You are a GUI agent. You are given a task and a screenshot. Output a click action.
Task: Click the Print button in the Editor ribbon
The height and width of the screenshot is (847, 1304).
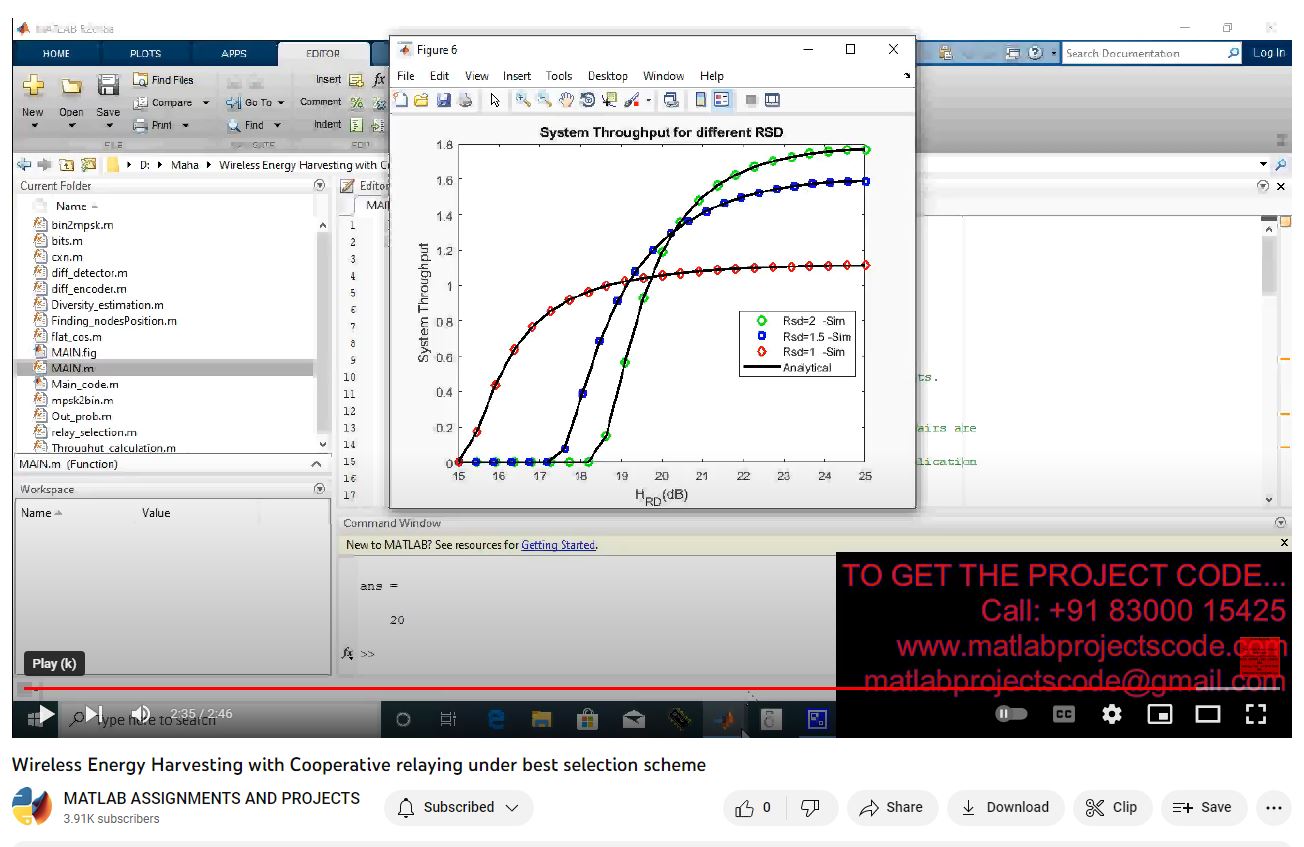point(153,126)
